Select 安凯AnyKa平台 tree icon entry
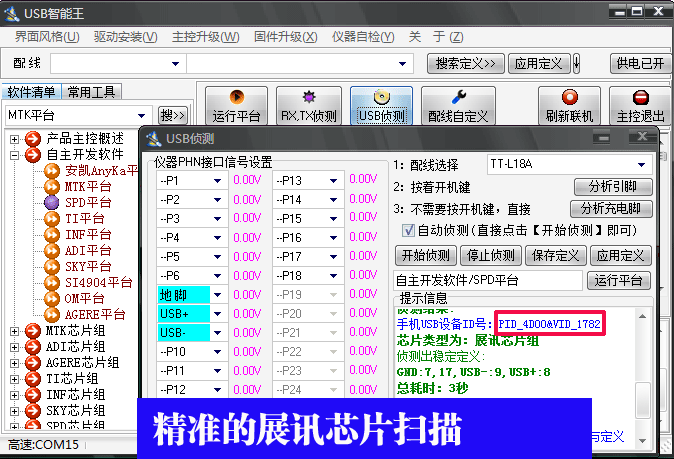The image size is (674, 459). [x=52, y=171]
